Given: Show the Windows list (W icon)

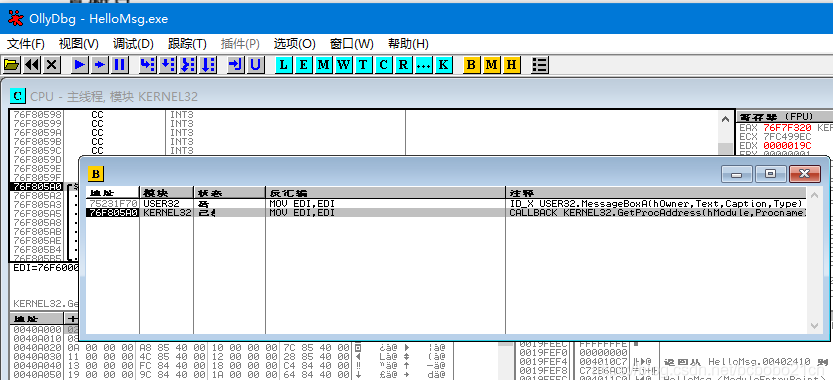Looking at the screenshot, I should (343, 65).
